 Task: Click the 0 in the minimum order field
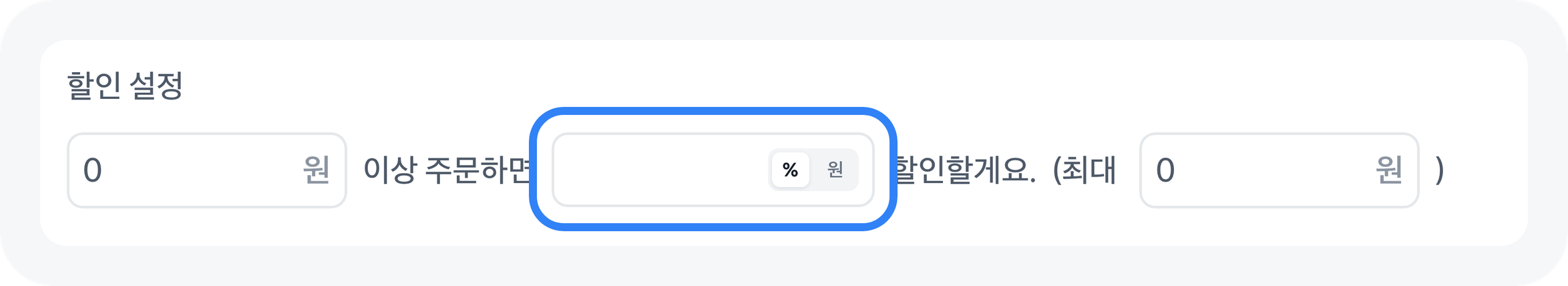92,171
